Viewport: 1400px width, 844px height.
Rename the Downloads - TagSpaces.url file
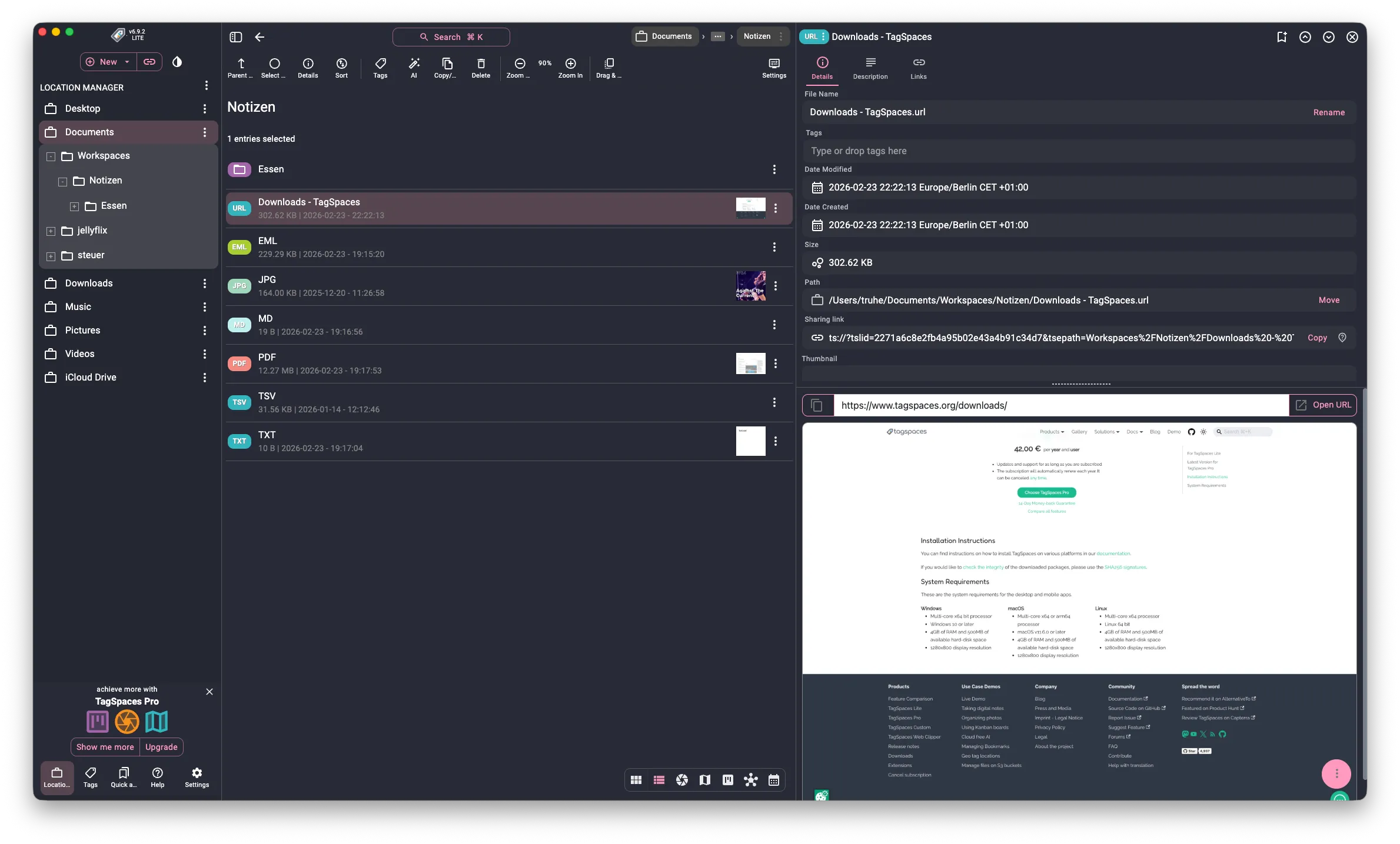(1329, 112)
